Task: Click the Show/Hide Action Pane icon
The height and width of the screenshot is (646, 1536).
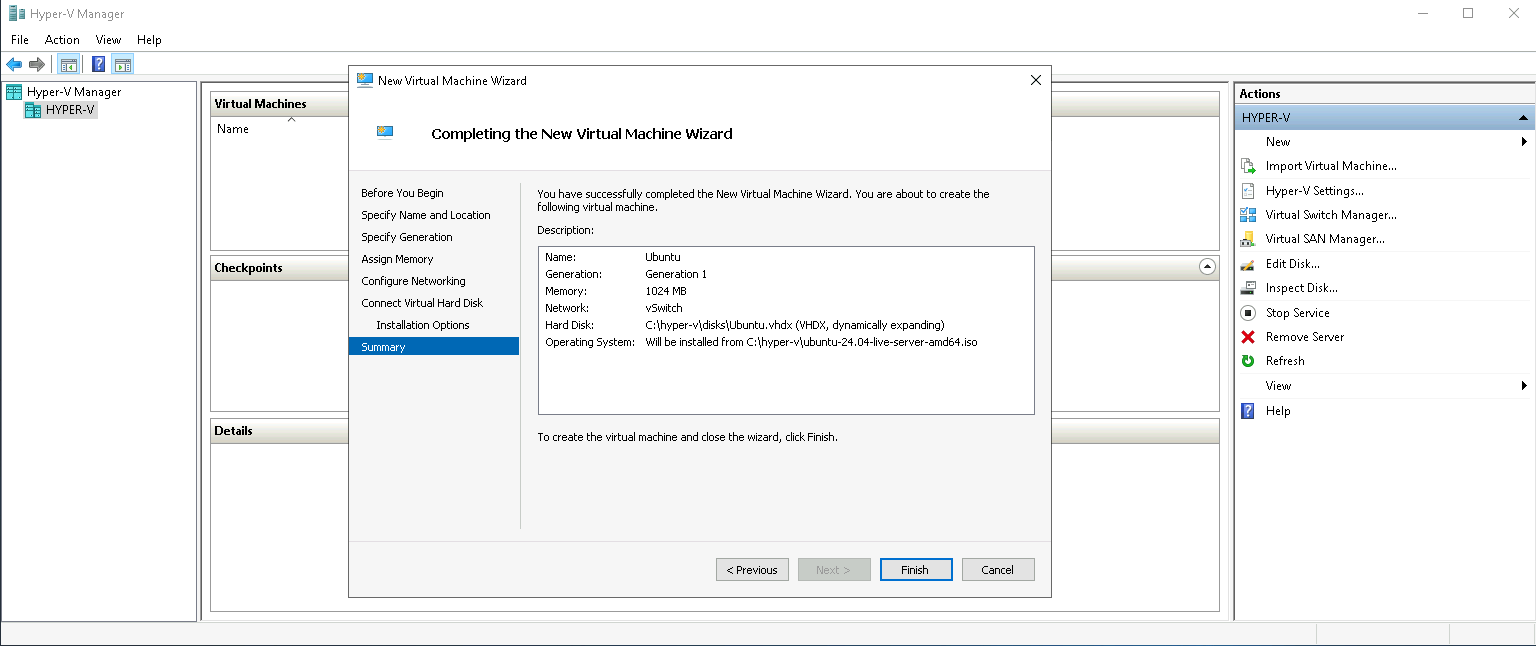Action: (x=122, y=65)
